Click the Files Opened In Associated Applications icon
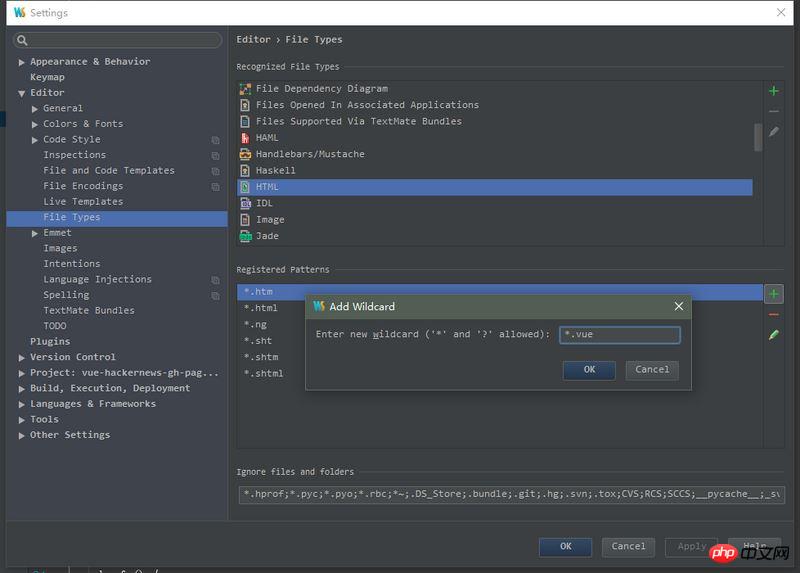This screenshot has width=800, height=573. pyautogui.click(x=245, y=105)
